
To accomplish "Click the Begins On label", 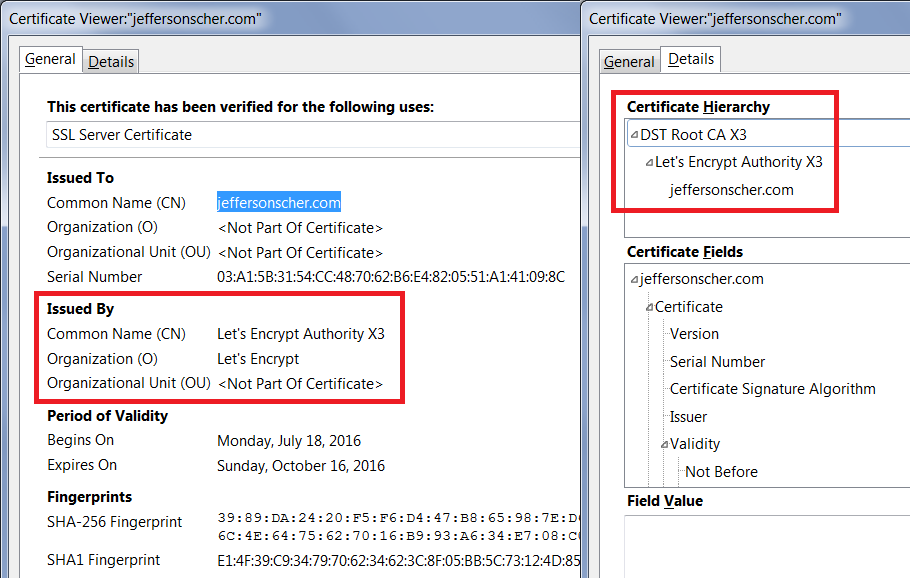I will pyautogui.click(x=80, y=440).
